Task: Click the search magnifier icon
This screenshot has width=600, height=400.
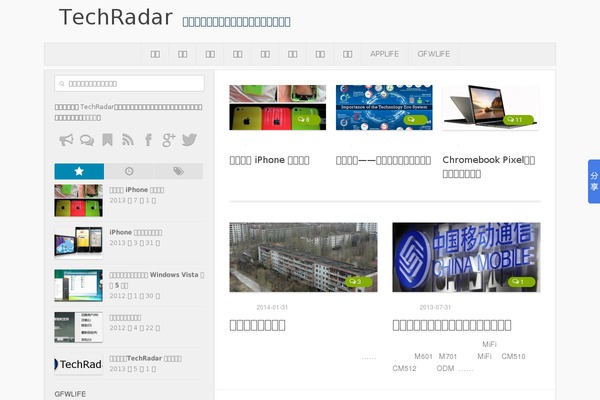Action: [x=62, y=84]
